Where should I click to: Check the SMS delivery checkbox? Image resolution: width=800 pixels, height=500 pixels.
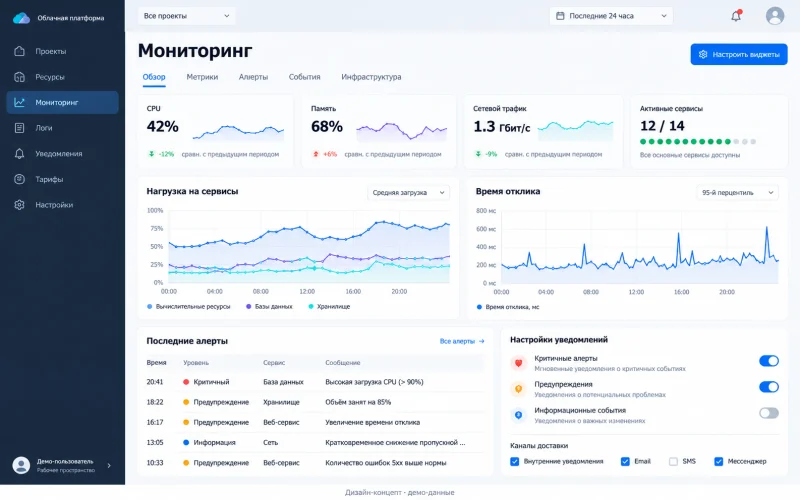coord(673,461)
